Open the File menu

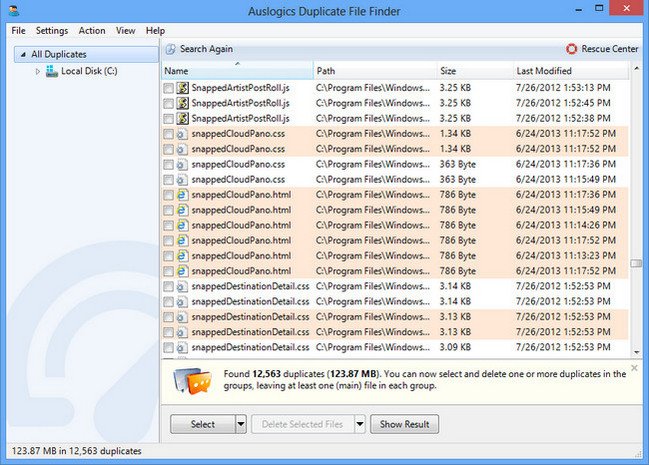pos(18,31)
